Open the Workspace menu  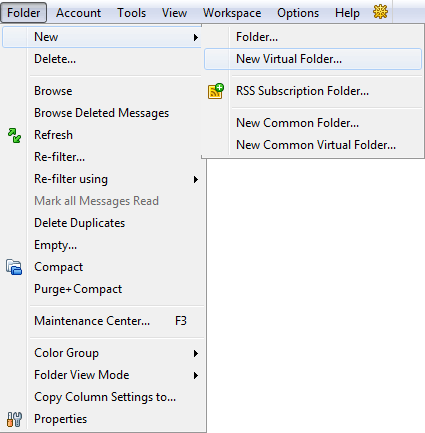[232, 13]
